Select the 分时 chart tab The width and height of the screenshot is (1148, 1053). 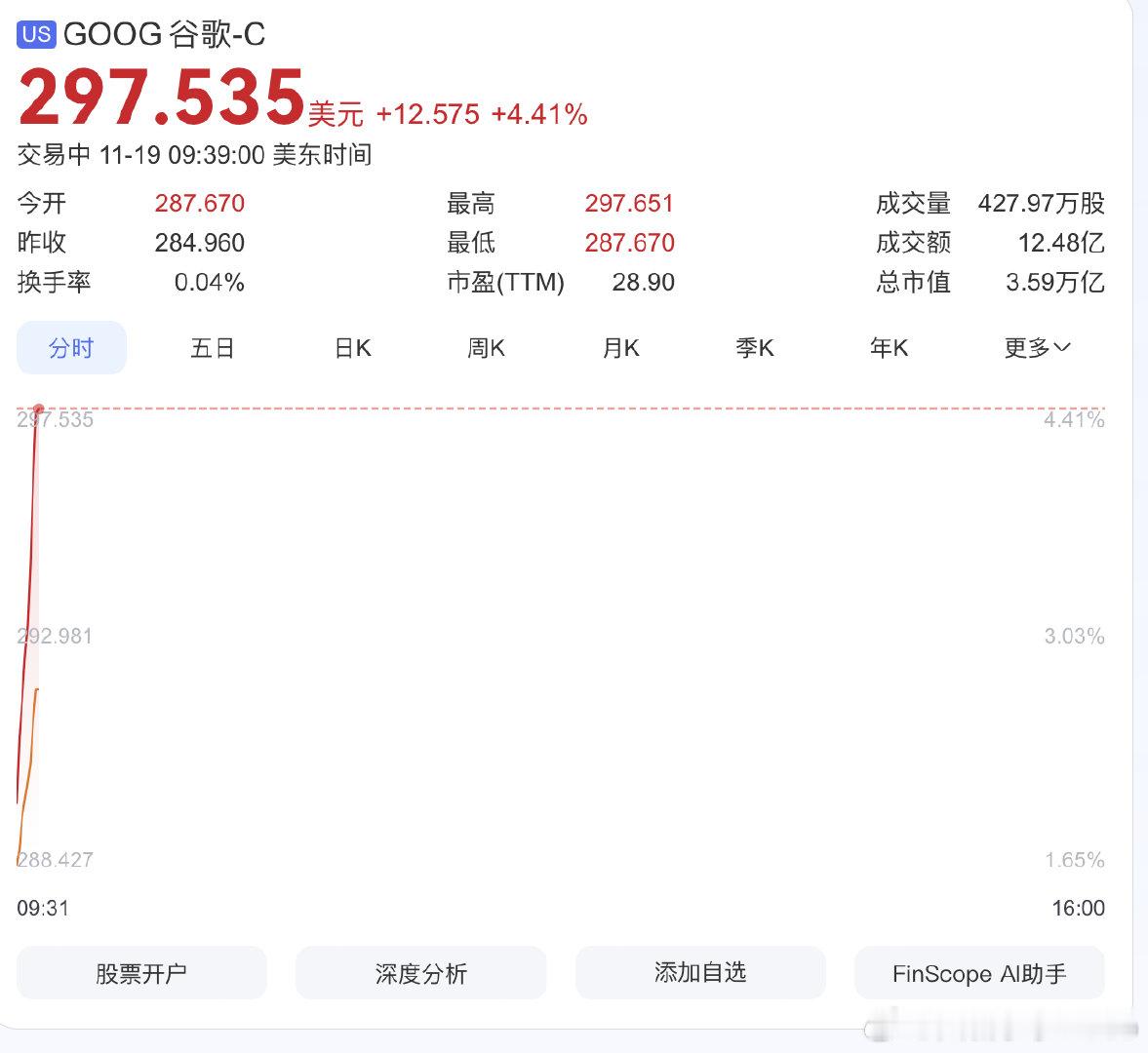pyautogui.click(x=71, y=347)
